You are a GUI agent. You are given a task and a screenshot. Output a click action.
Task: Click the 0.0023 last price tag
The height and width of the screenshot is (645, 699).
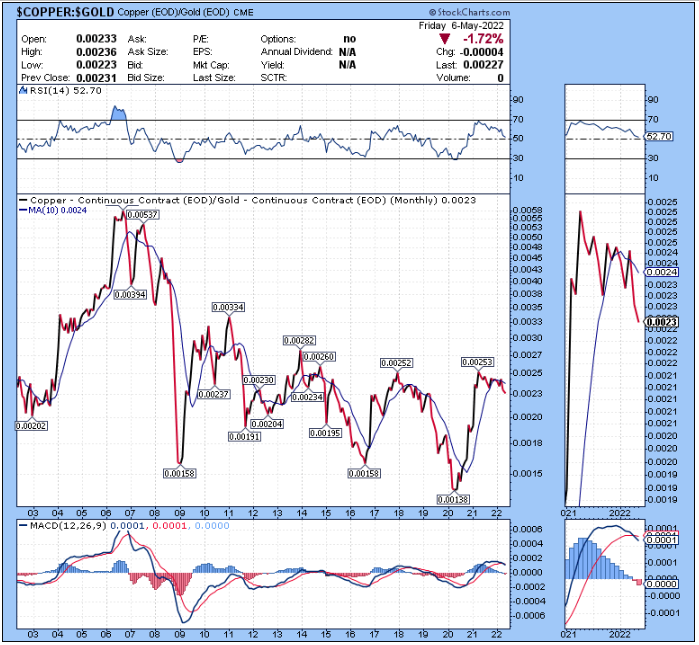tap(661, 323)
